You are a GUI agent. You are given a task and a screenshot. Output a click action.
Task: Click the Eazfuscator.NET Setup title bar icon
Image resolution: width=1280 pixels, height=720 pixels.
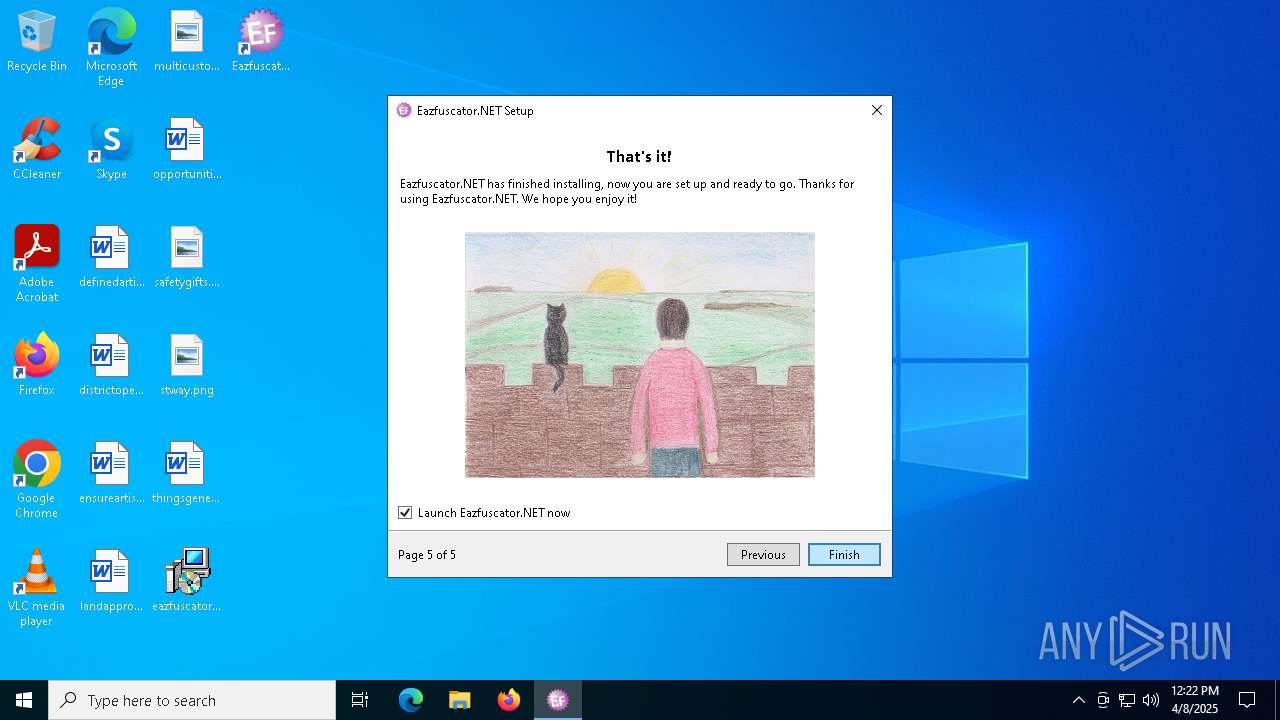pos(404,110)
